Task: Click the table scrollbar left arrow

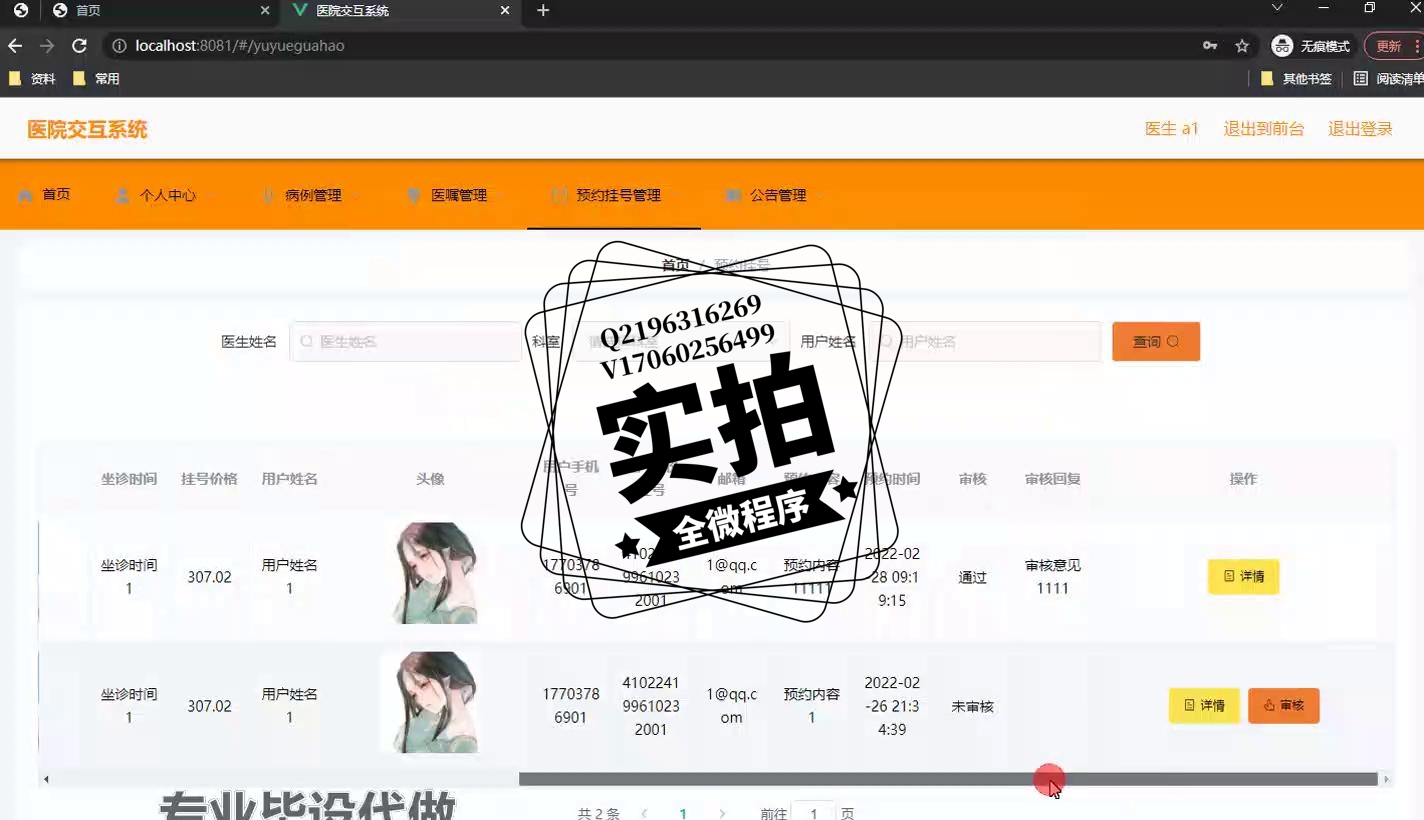Action: 46,779
